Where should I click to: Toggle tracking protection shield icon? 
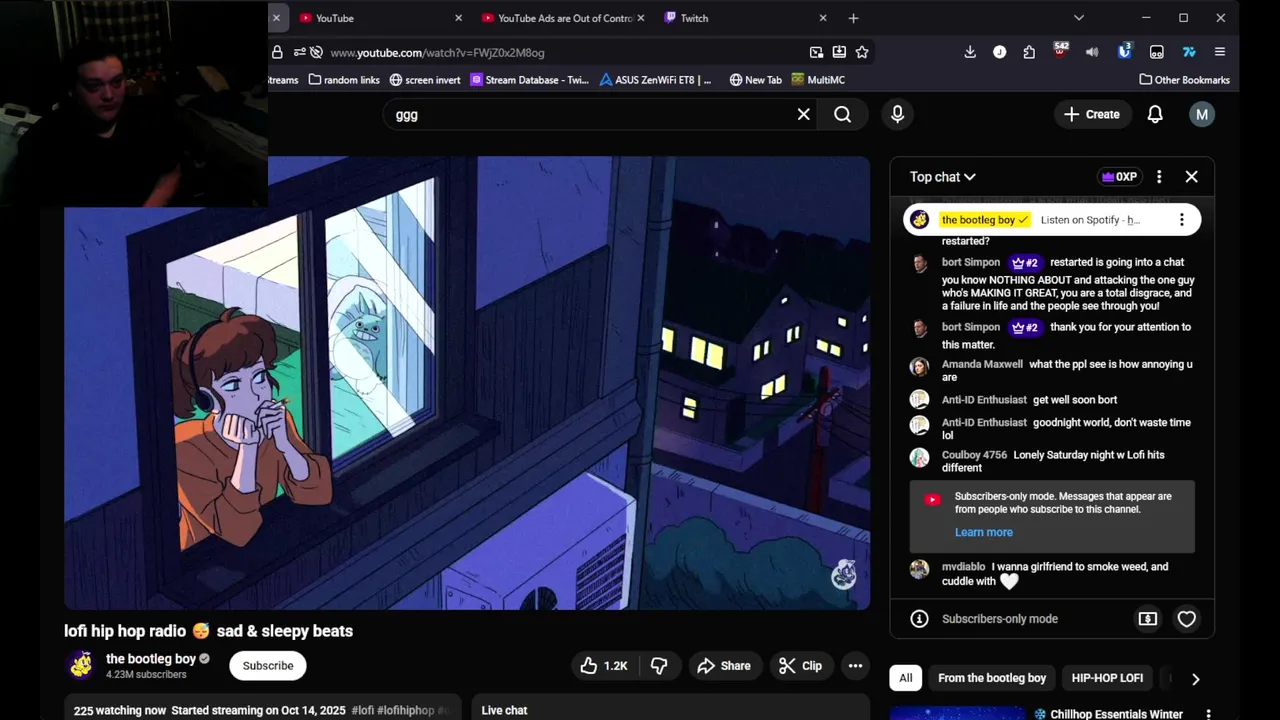tap(316, 52)
